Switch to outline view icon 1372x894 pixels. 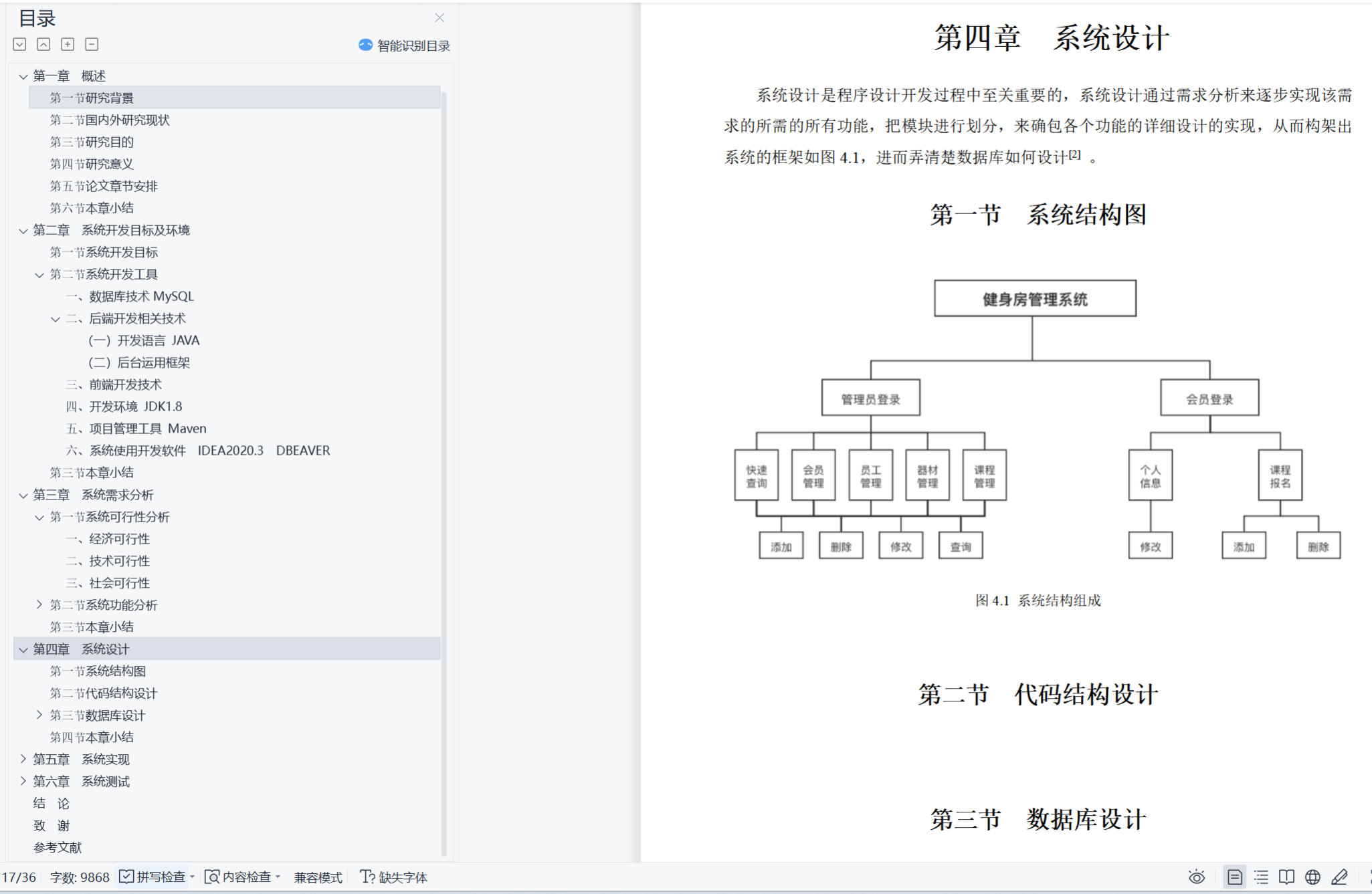[1261, 877]
